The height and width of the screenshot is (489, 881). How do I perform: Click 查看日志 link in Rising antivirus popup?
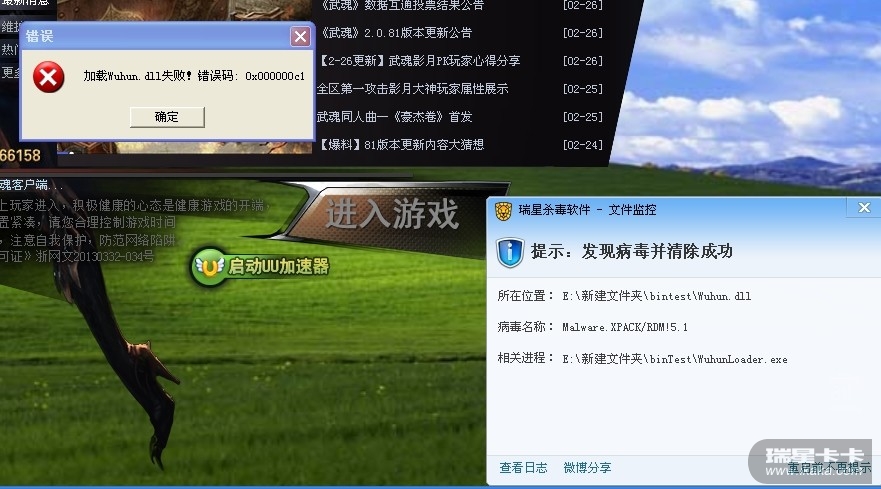click(523, 468)
